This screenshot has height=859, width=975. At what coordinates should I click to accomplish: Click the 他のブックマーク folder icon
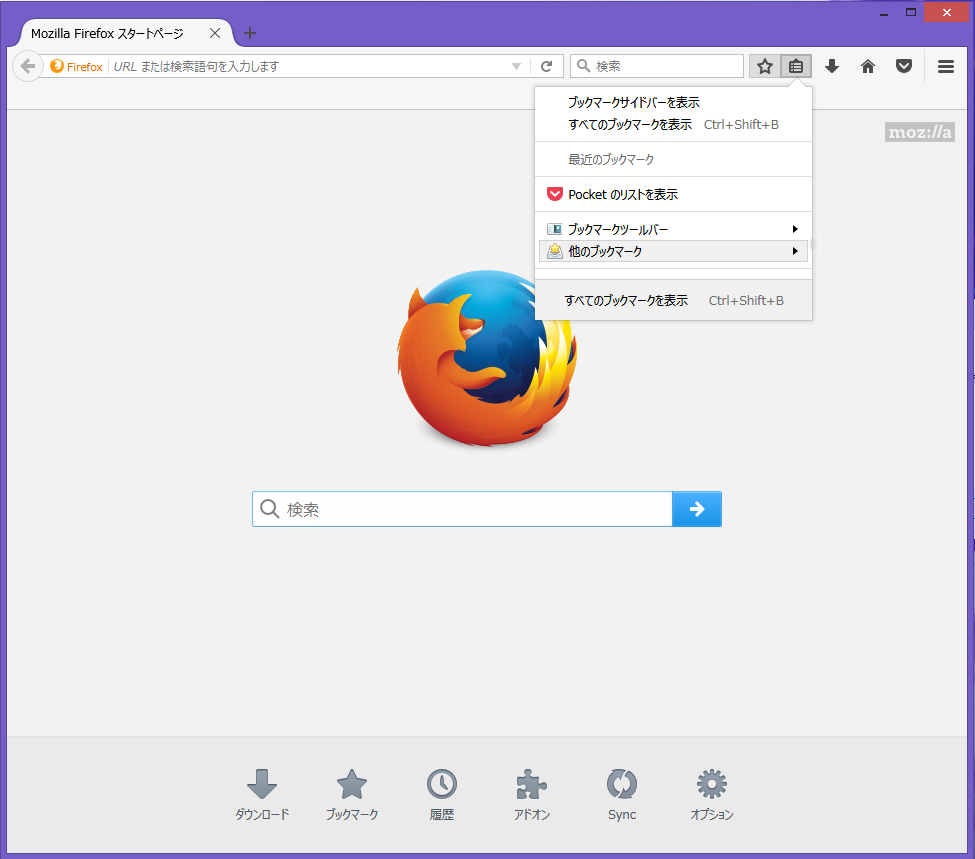pyautogui.click(x=555, y=251)
